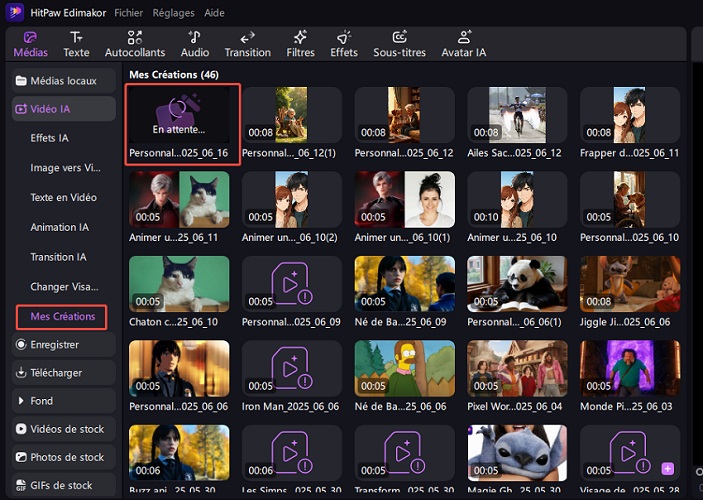Click the Vidéo IA label
The height and width of the screenshot is (500, 703).
(x=50, y=109)
